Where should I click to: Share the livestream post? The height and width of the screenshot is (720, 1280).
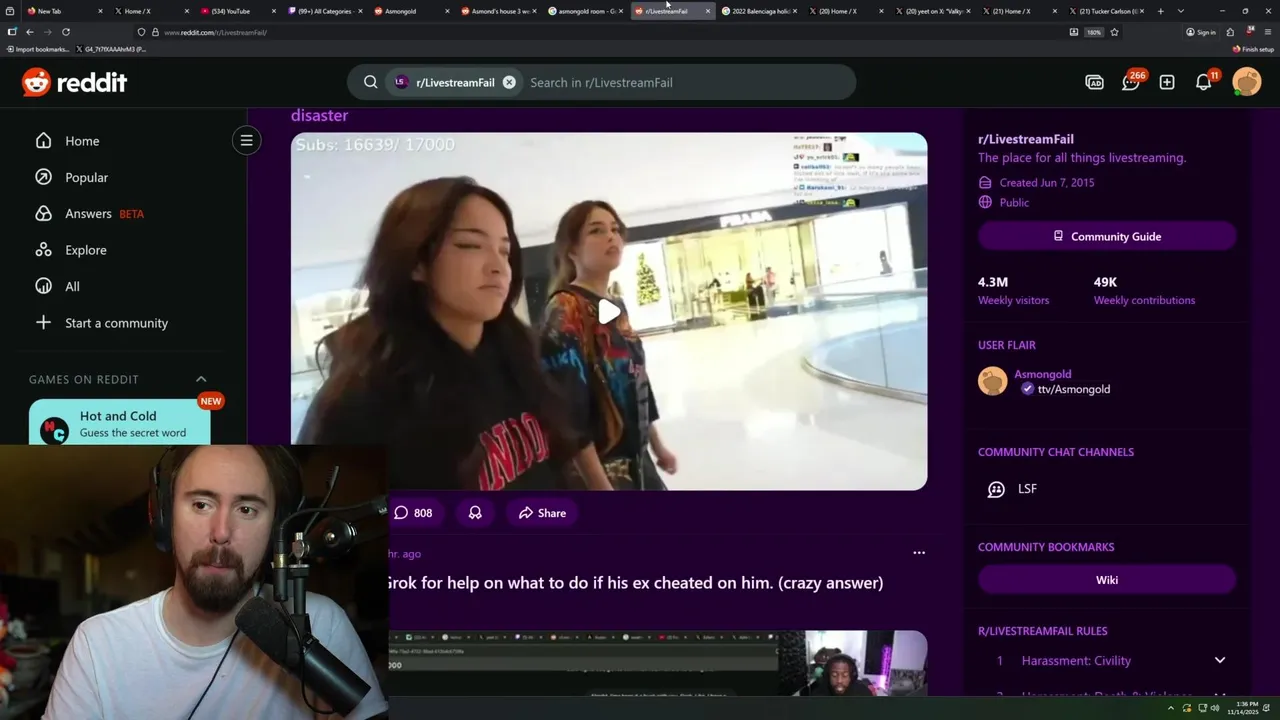[542, 513]
